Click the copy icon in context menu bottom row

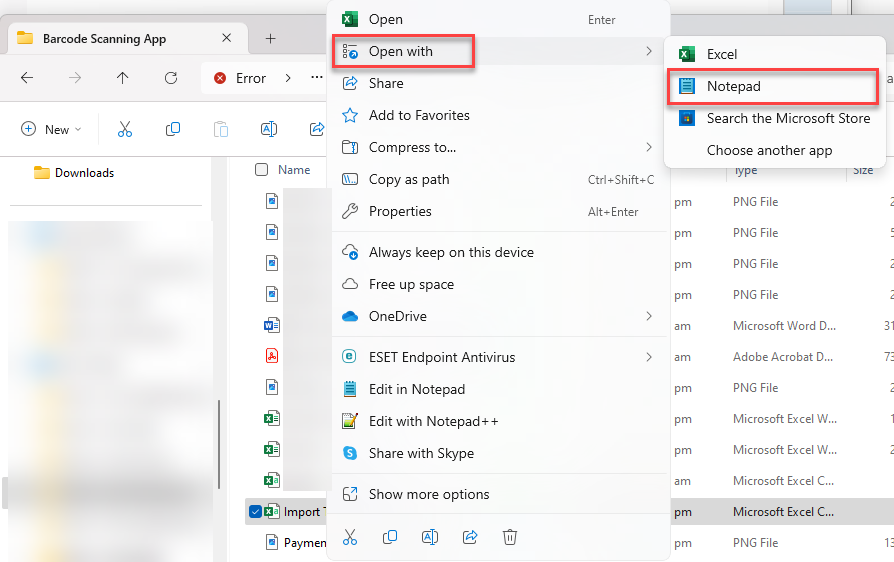(390, 537)
